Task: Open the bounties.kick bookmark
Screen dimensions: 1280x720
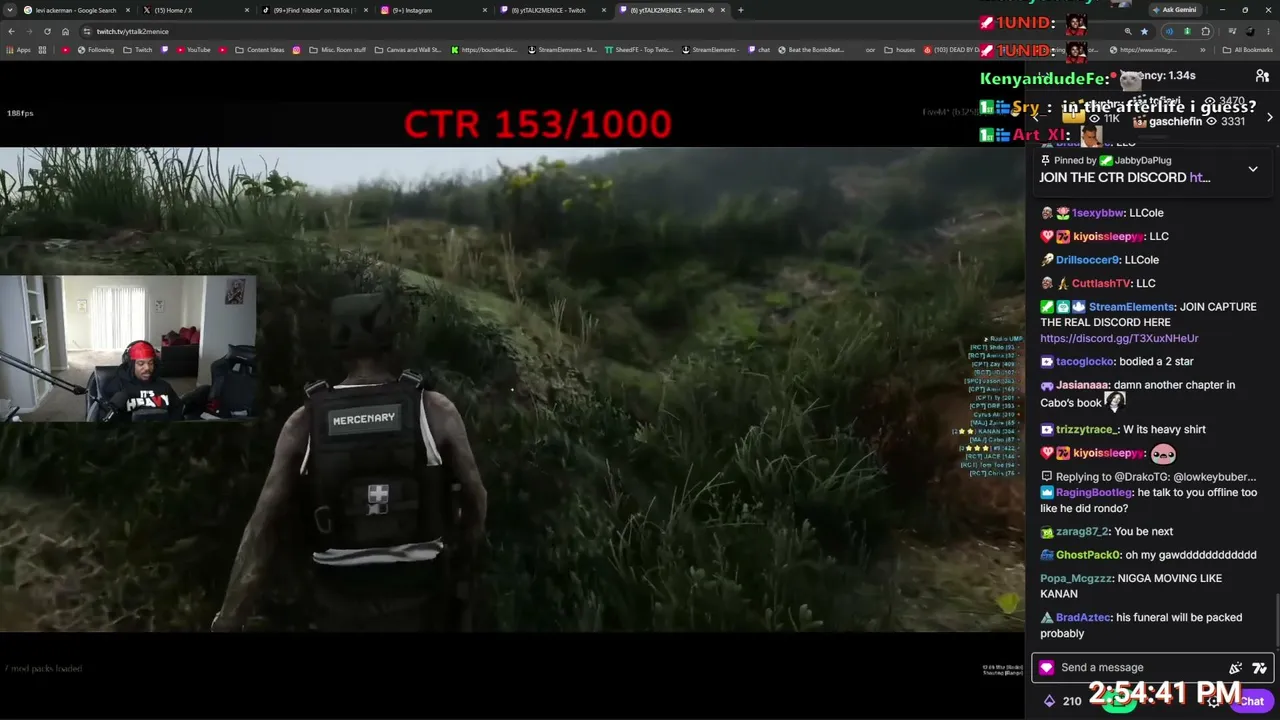Action: tap(486, 50)
